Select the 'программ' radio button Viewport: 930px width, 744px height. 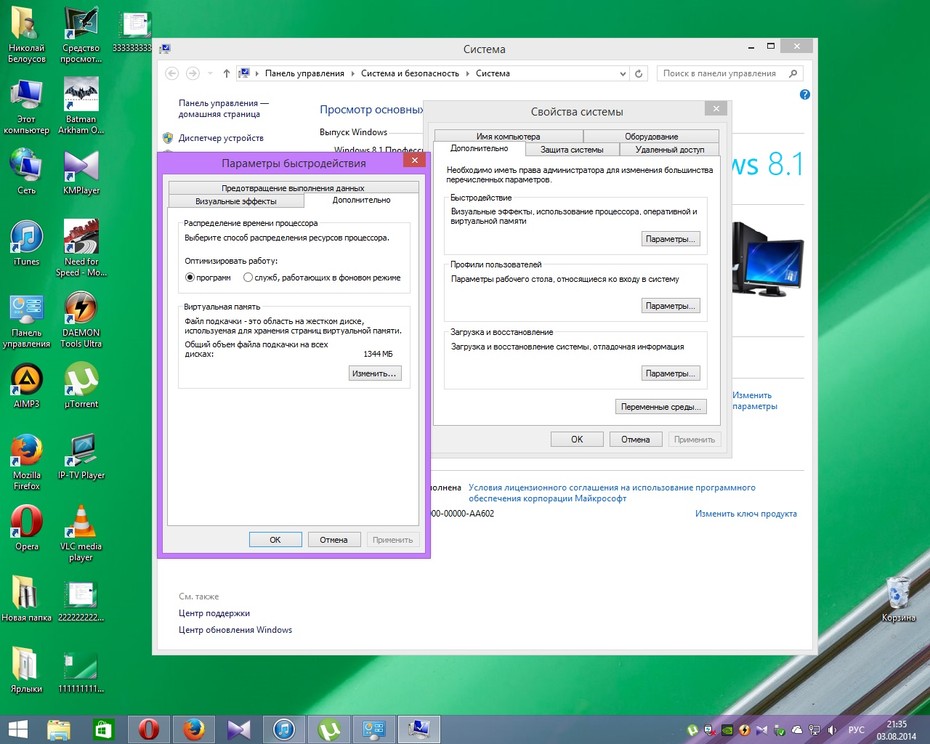coord(190,277)
